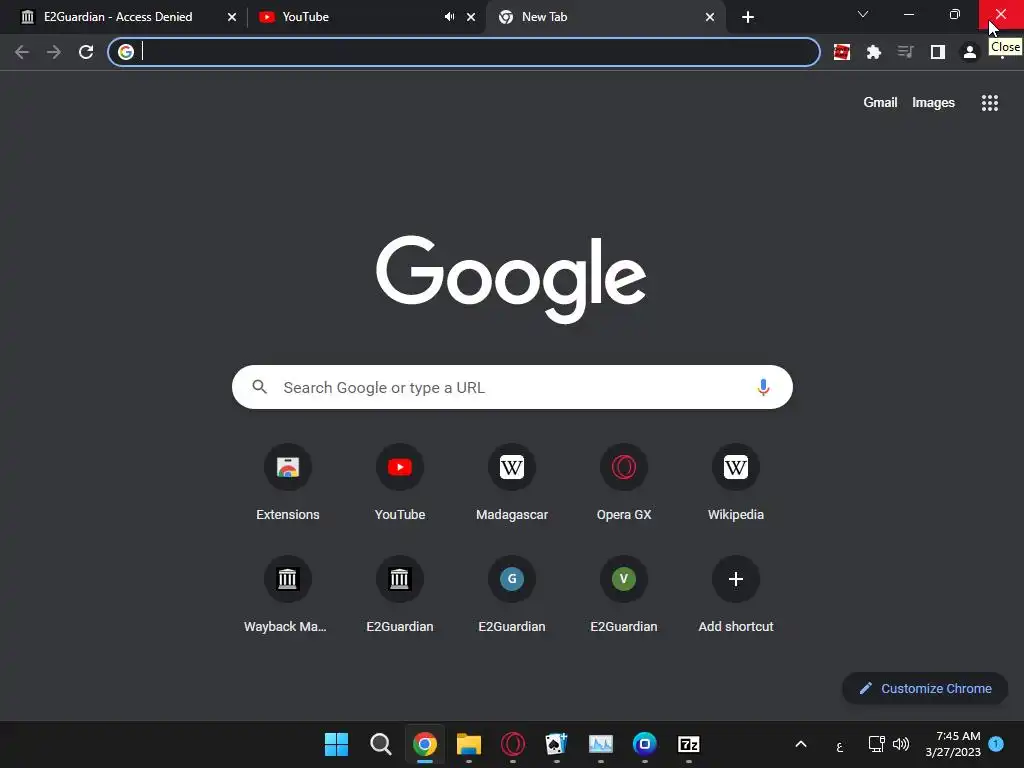Open 7-Zip from the taskbar
1024x768 pixels.
tap(688, 744)
